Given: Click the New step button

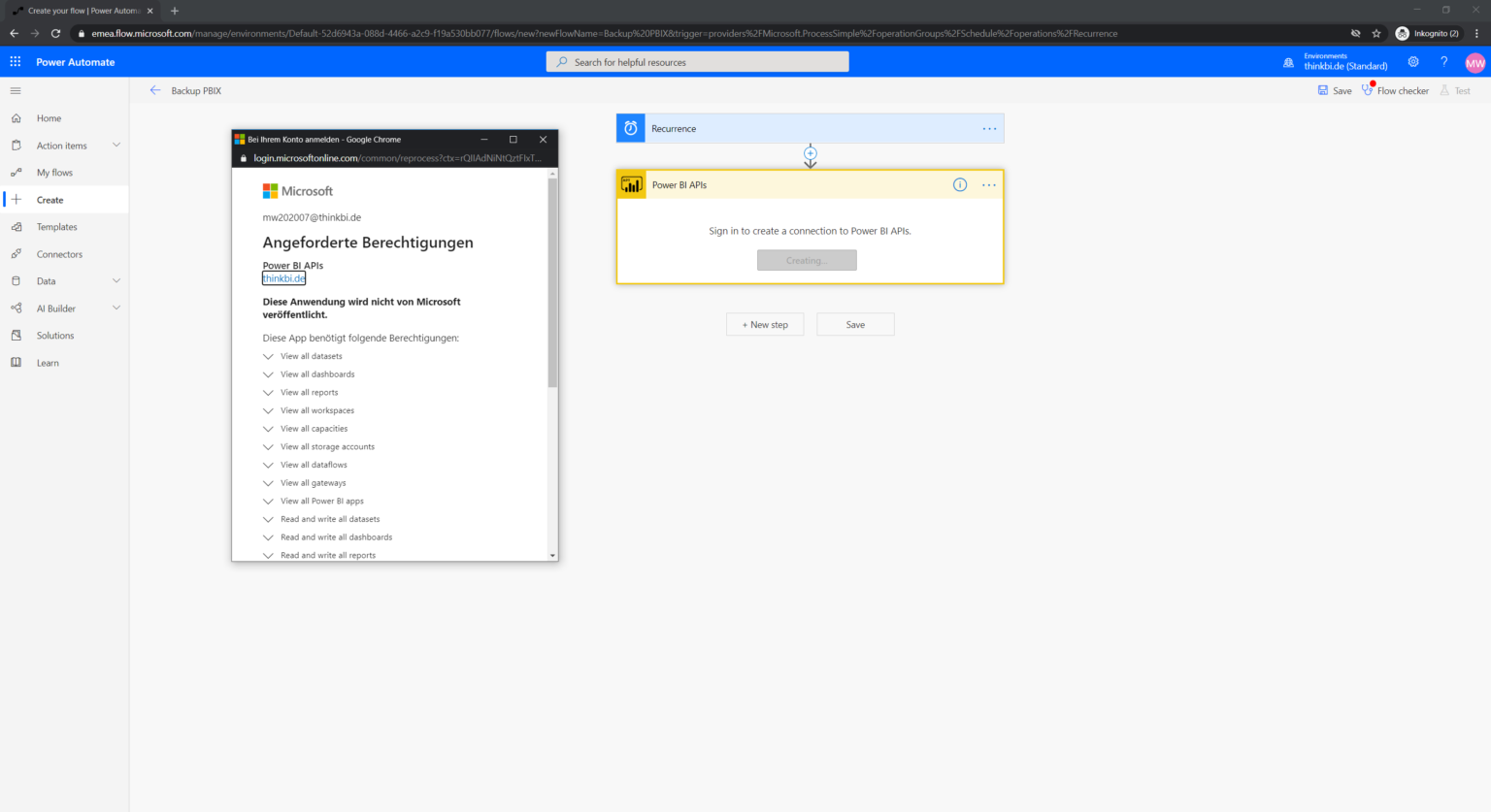Looking at the screenshot, I should (x=765, y=324).
